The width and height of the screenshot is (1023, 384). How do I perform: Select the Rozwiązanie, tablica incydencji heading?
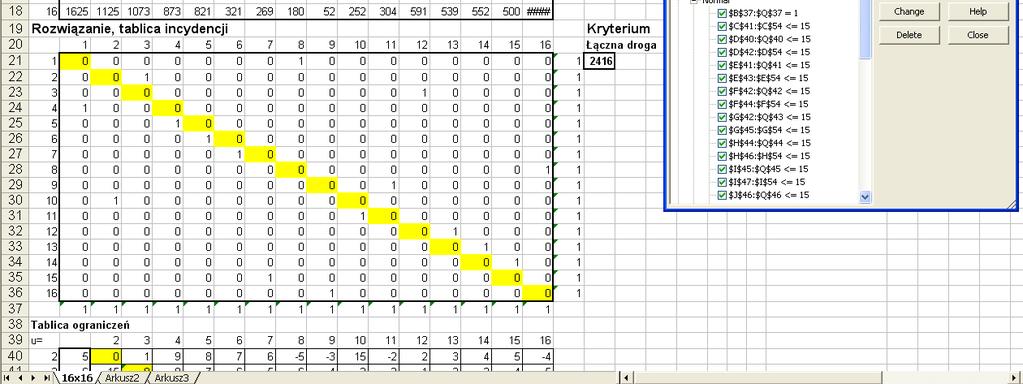coord(130,29)
